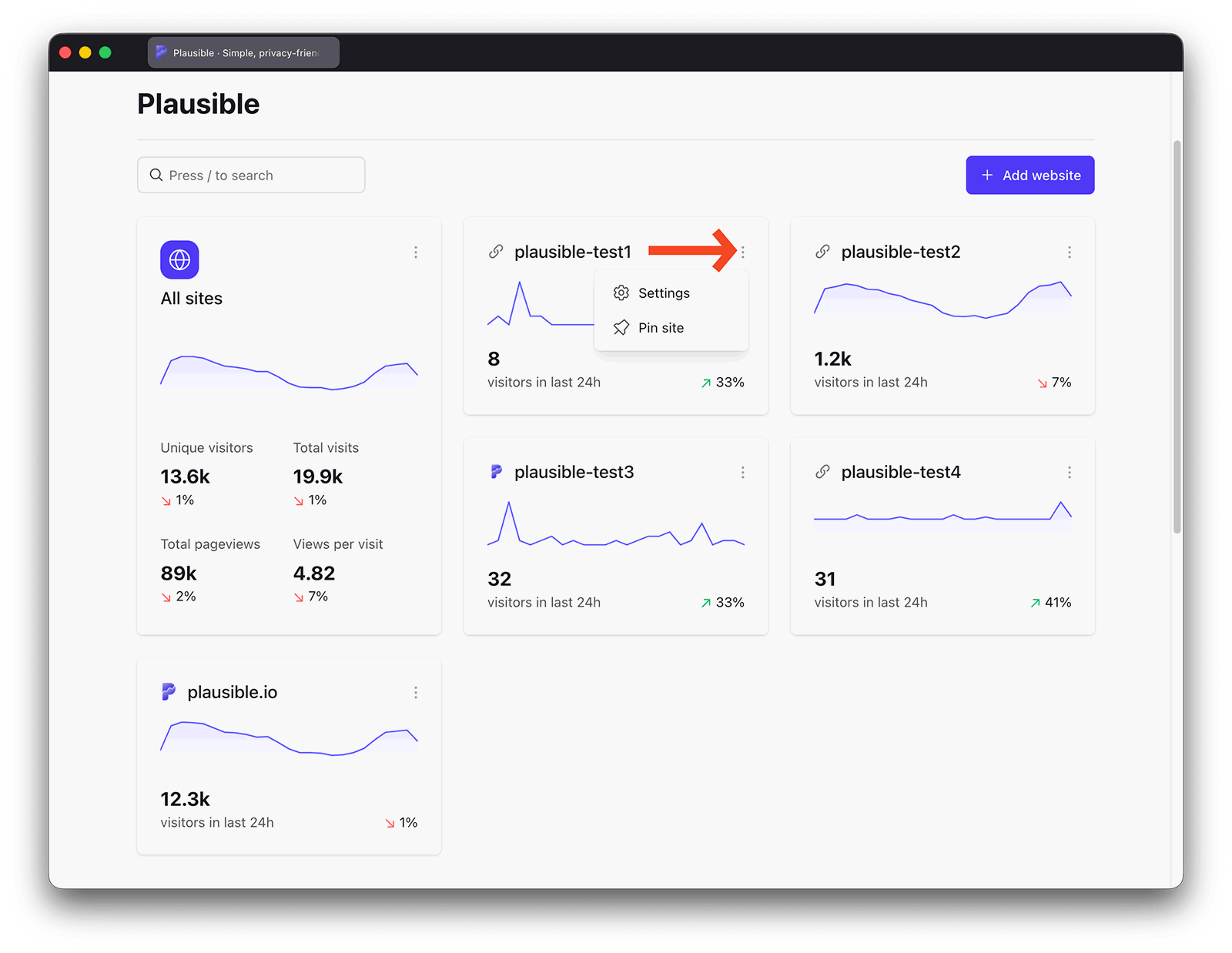Open the three-dot menu for plausible-test4
Viewport: 1232px width, 953px height.
(1070, 472)
